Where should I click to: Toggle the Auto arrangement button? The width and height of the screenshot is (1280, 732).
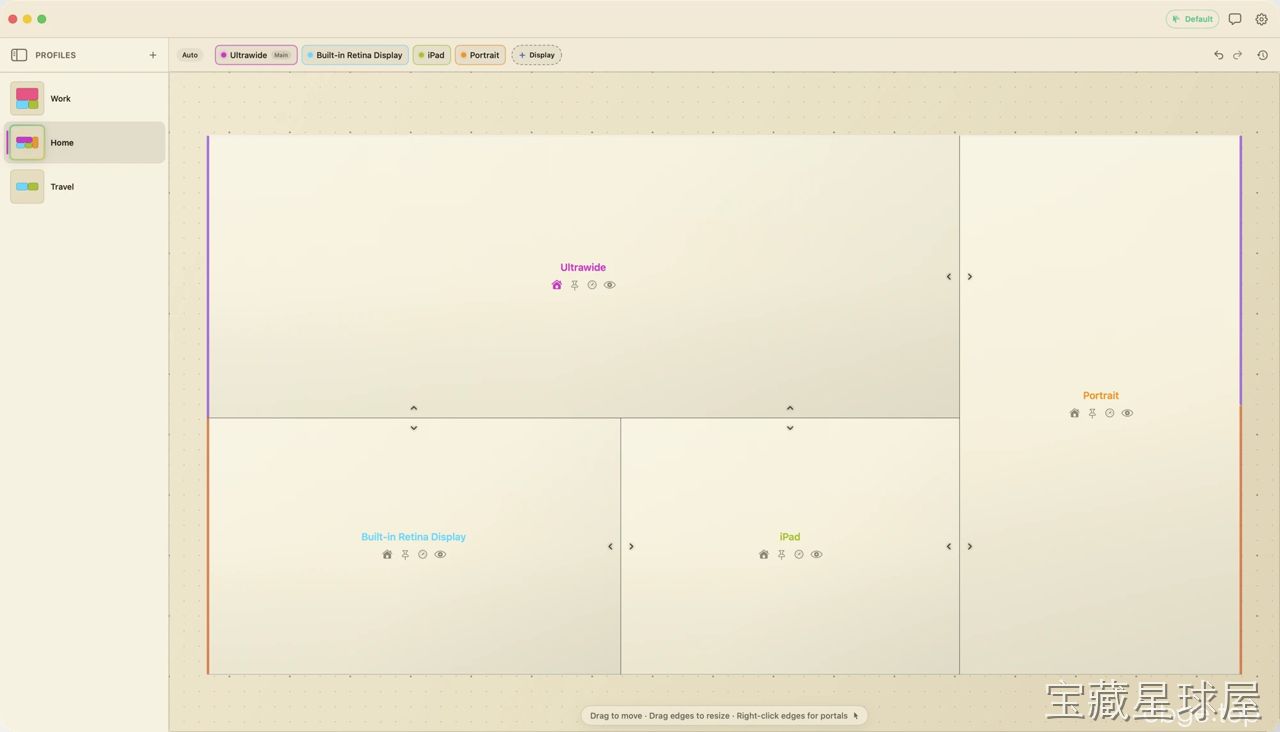click(190, 55)
